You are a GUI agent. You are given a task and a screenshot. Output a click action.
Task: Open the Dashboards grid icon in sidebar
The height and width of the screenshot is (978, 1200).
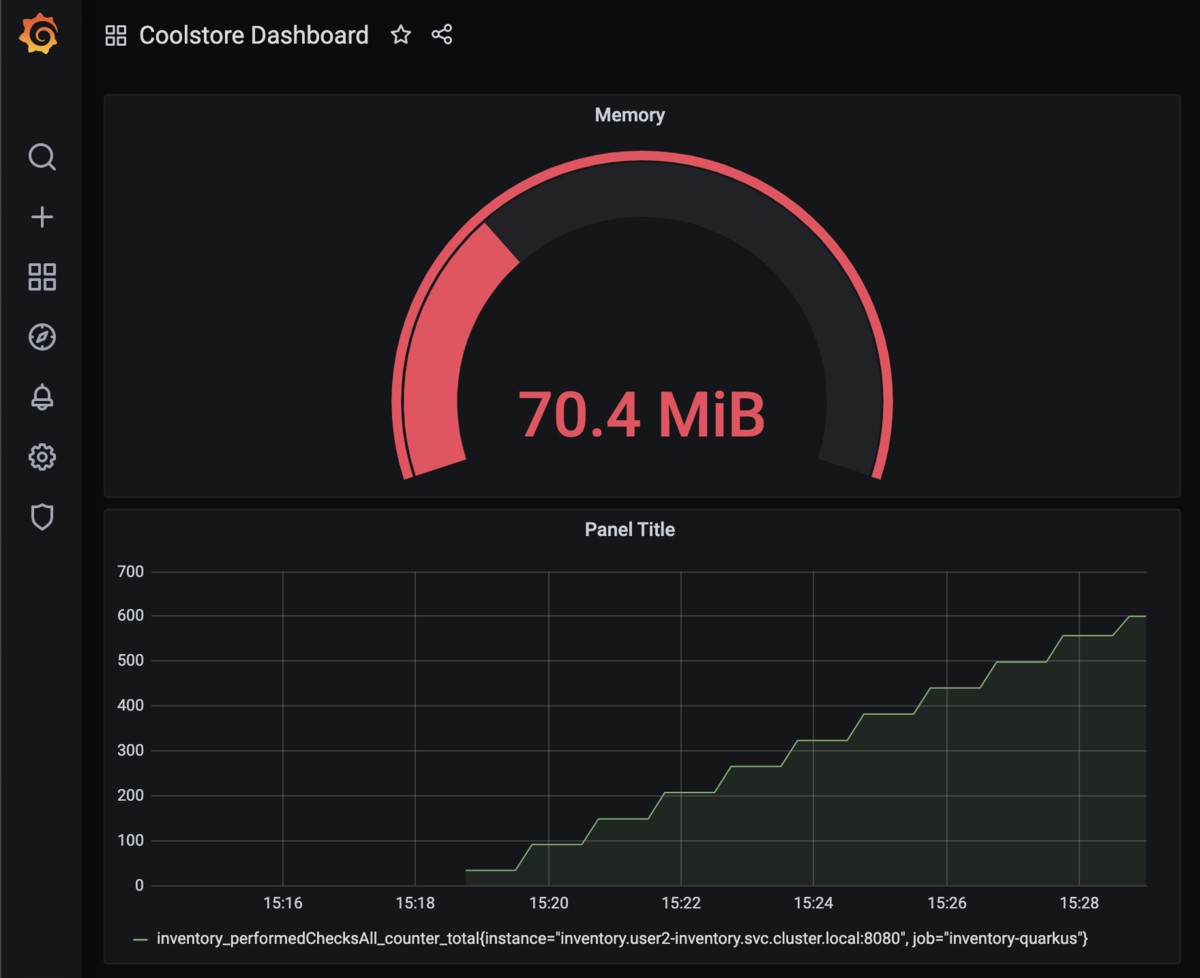pos(42,277)
